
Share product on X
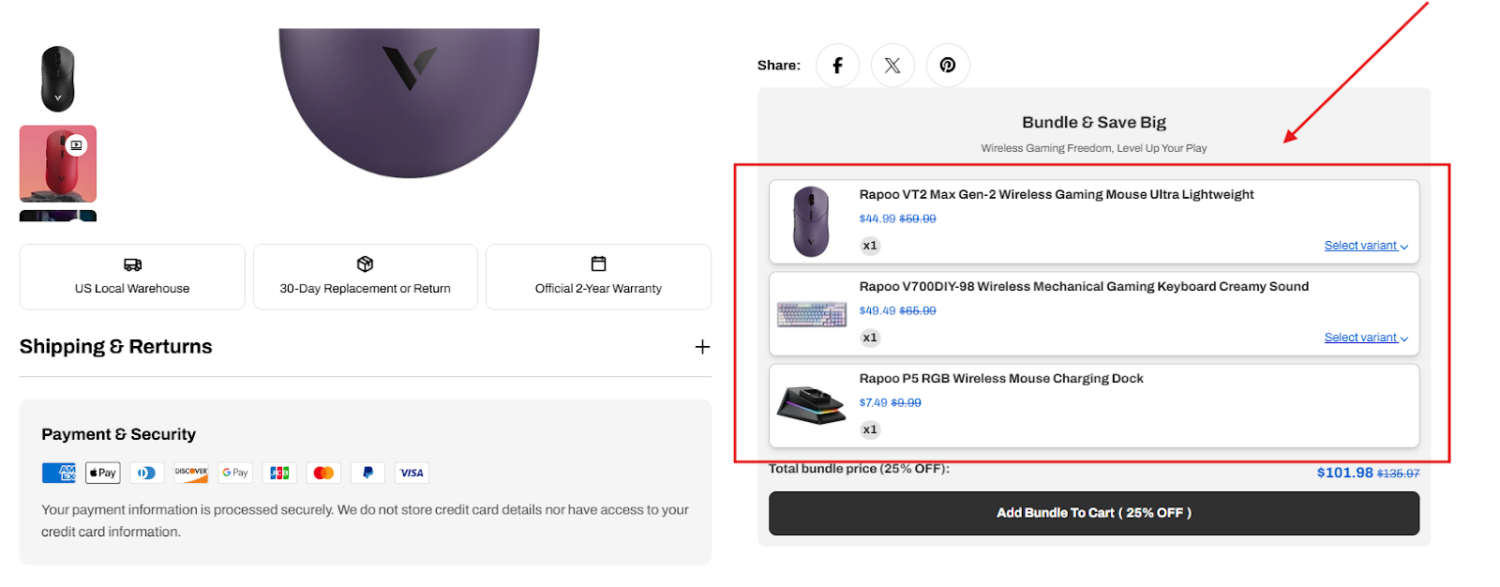pyautogui.click(x=892, y=66)
